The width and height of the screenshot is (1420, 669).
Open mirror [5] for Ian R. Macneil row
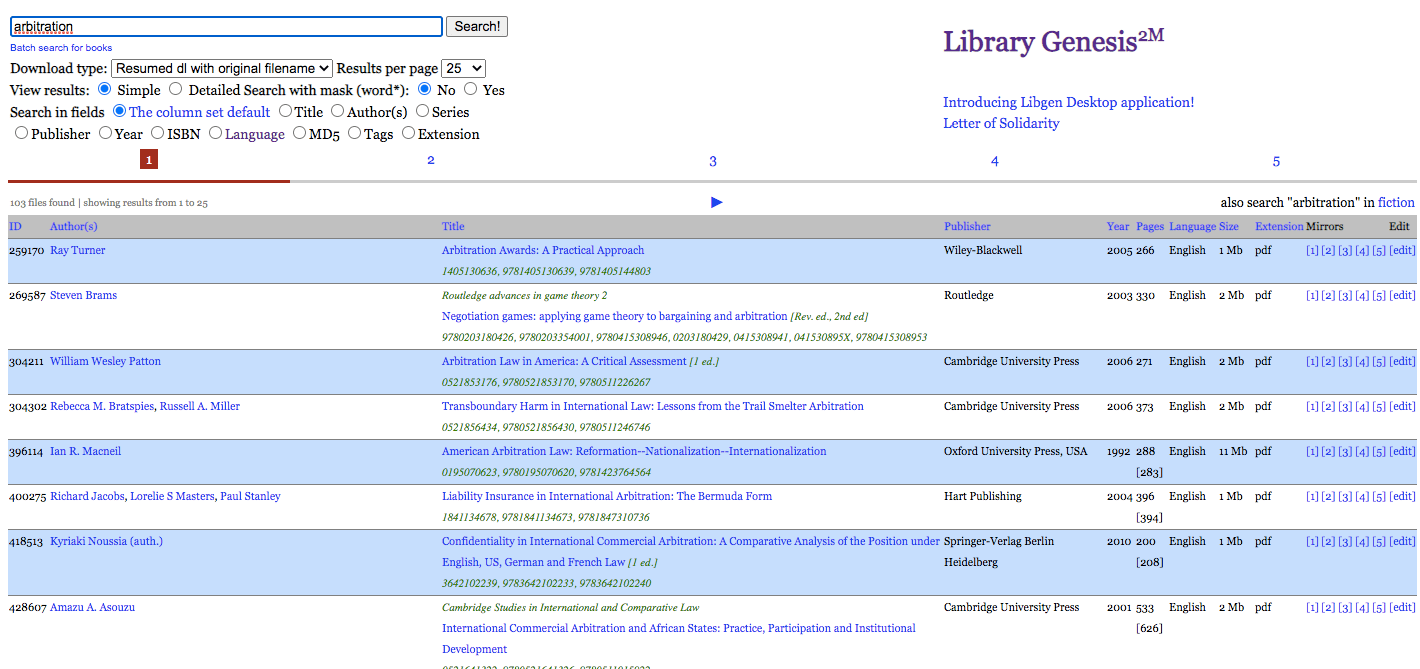pyautogui.click(x=1379, y=451)
